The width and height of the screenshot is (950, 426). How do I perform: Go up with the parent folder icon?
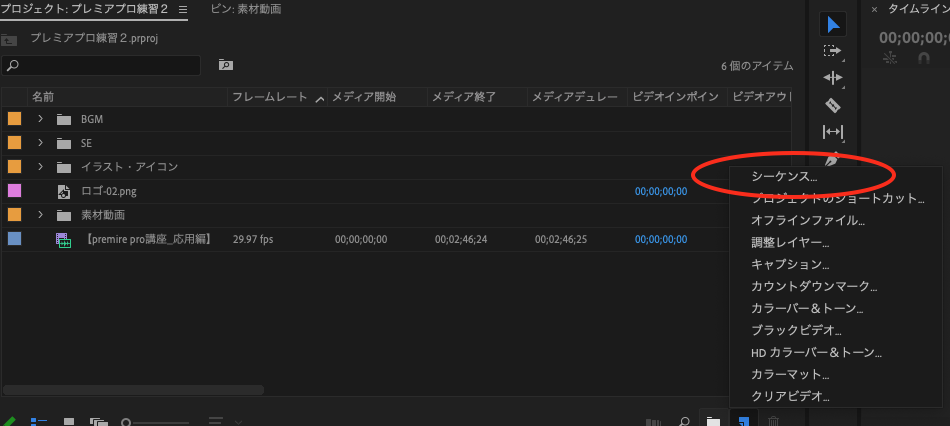click(x=9, y=39)
